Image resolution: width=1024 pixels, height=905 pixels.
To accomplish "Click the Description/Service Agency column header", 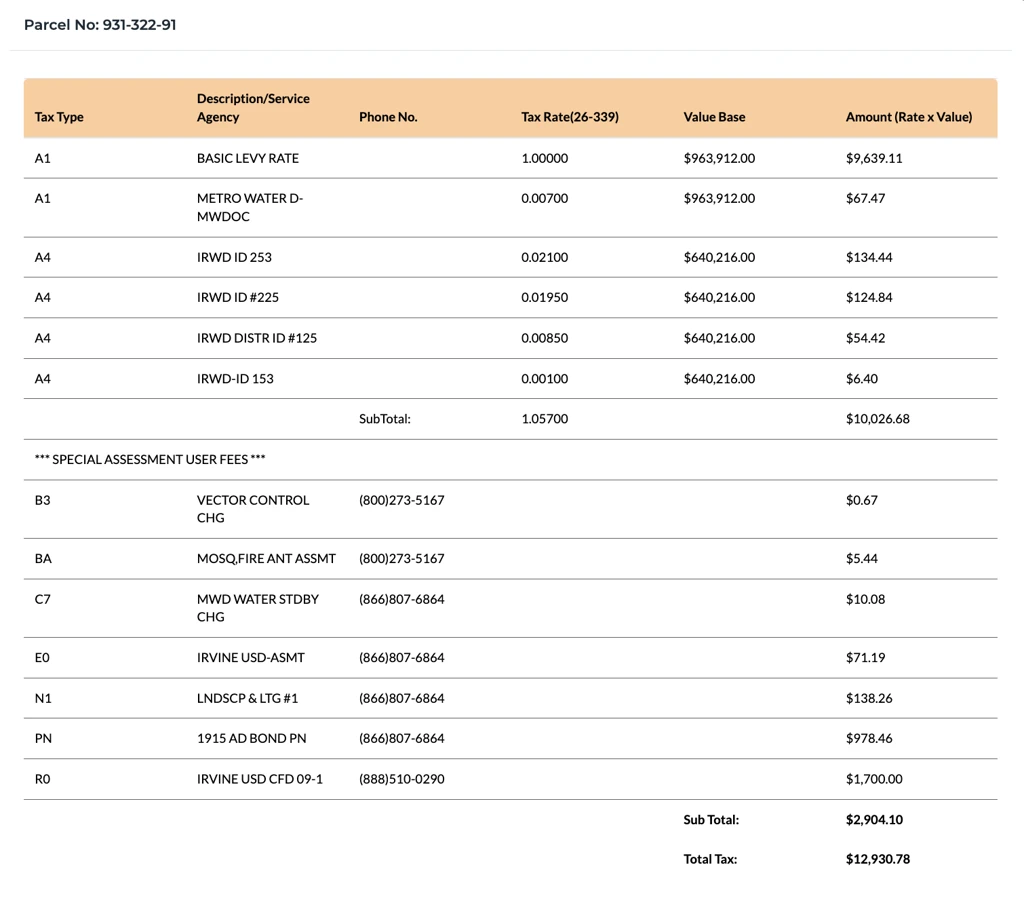I will click(253, 108).
